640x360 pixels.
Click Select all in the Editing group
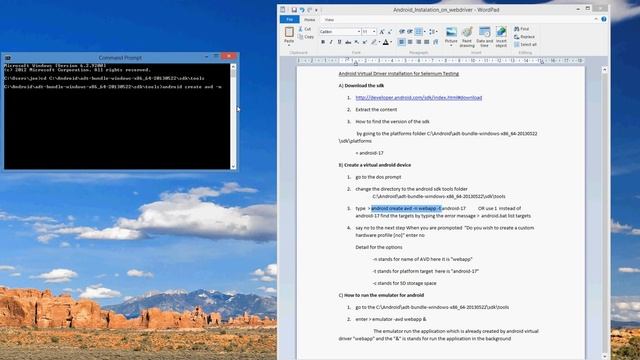click(x=525, y=44)
